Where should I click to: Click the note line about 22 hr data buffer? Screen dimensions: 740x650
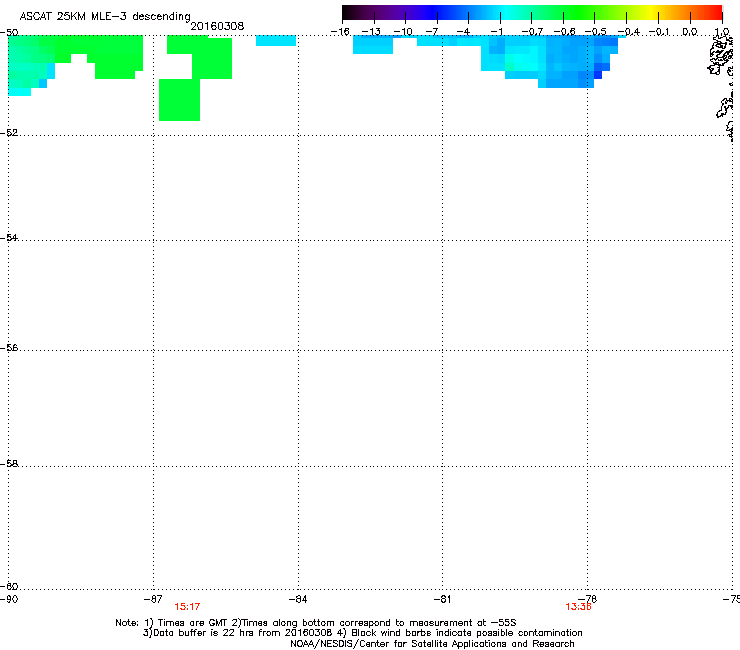click(x=362, y=633)
